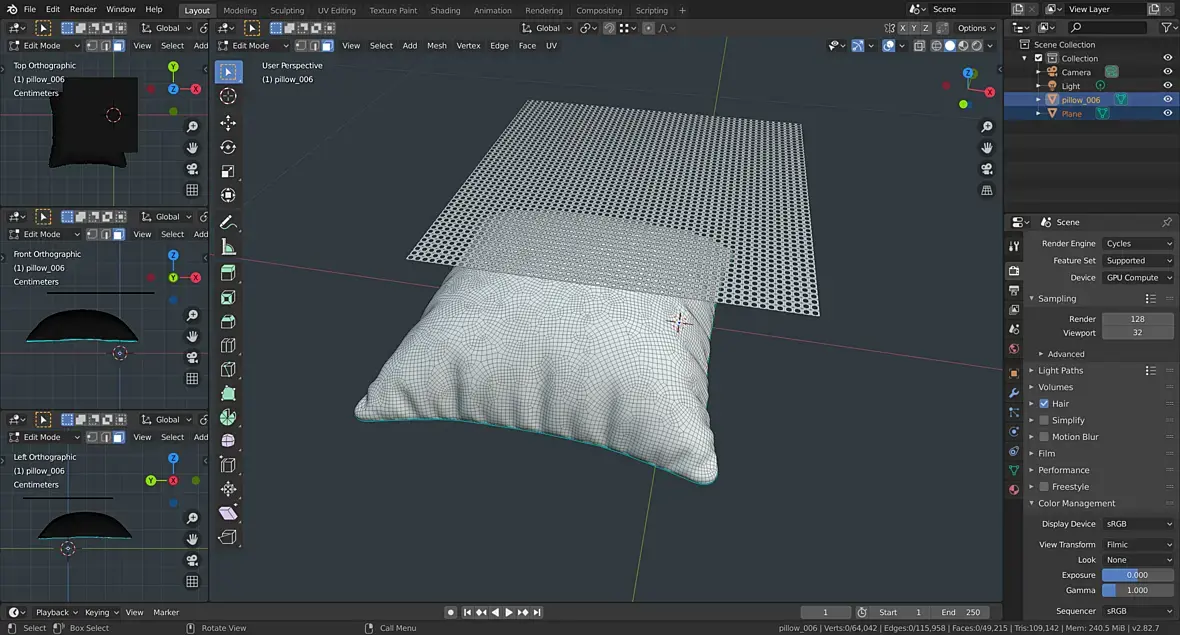
Task: Hide the Light object in outliner
Action: [x=1167, y=86]
